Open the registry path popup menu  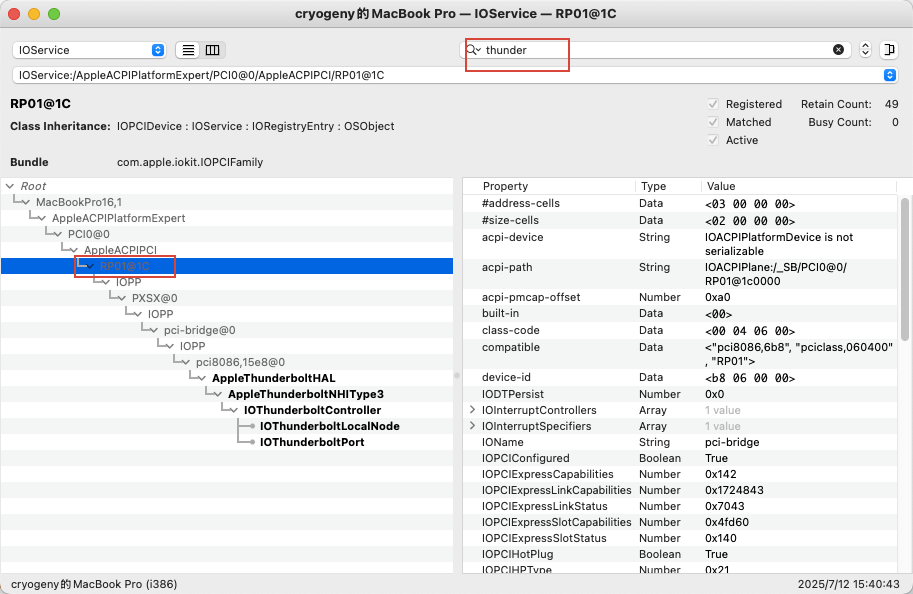coord(889,75)
